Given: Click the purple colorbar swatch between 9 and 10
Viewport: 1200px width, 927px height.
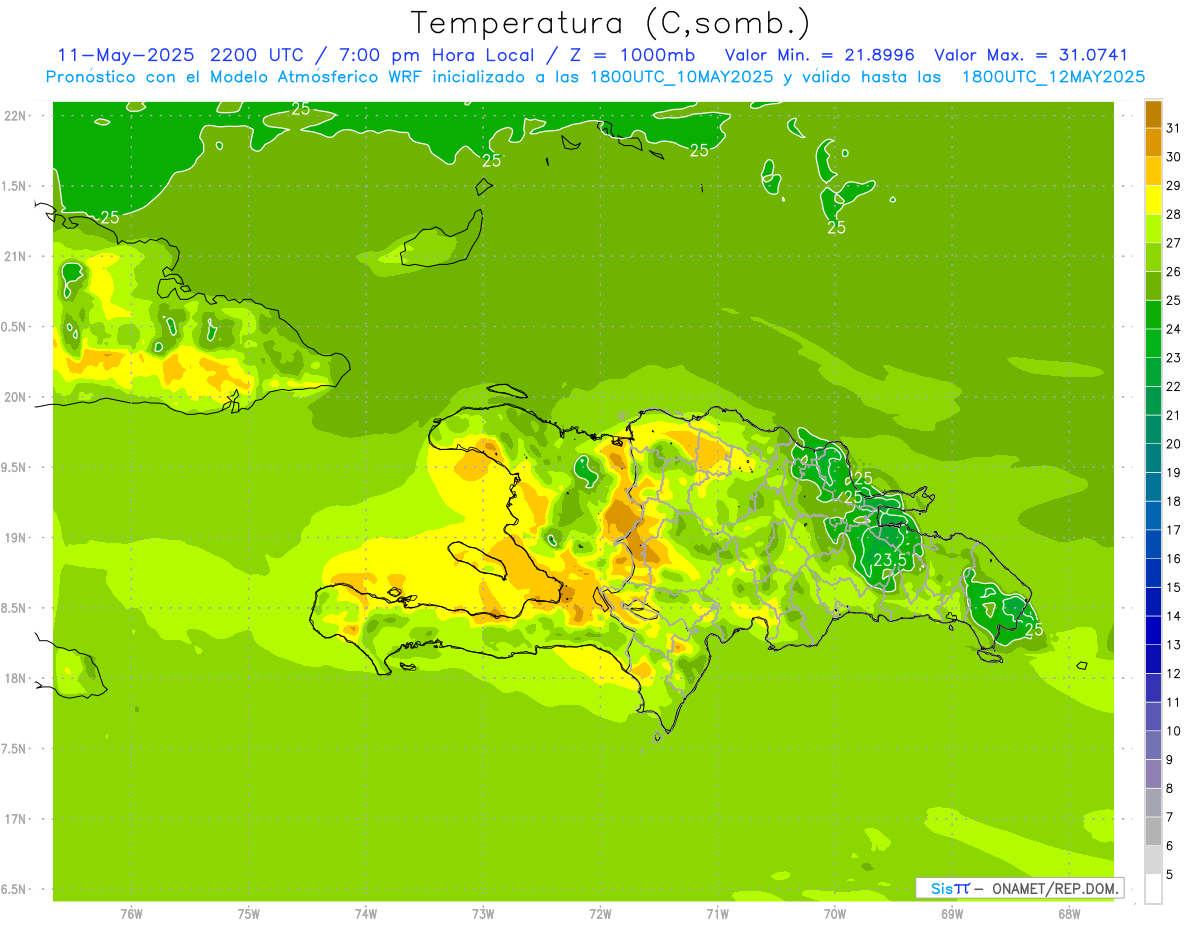Looking at the screenshot, I should click(1153, 745).
